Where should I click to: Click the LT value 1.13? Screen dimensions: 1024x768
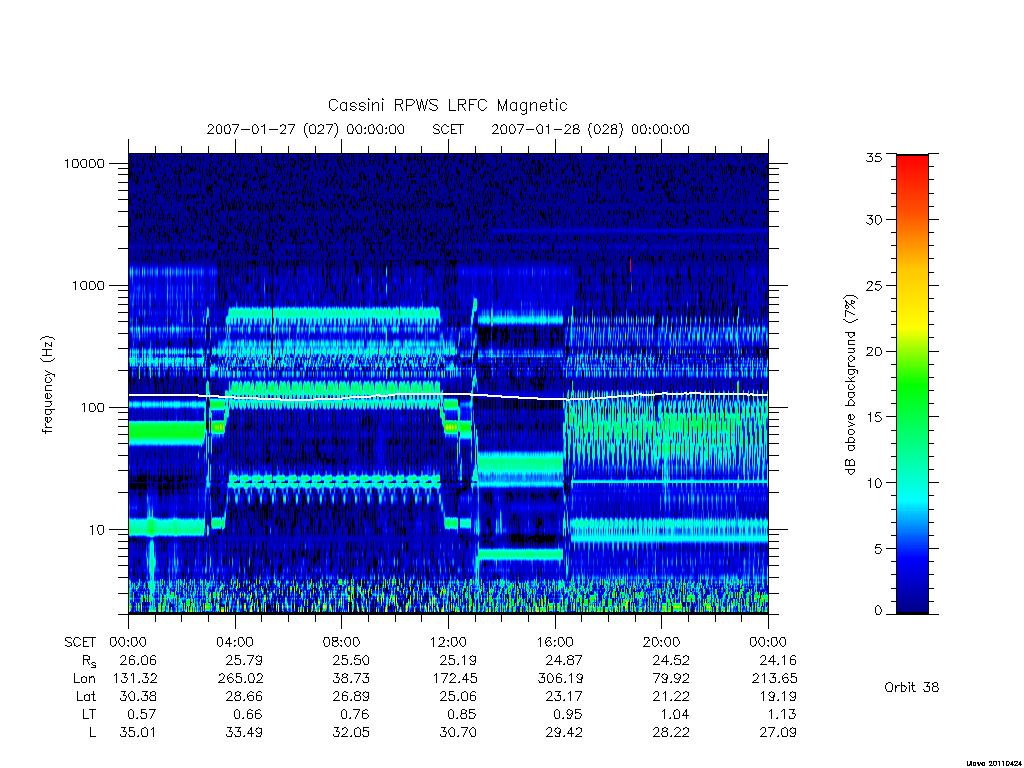point(782,714)
